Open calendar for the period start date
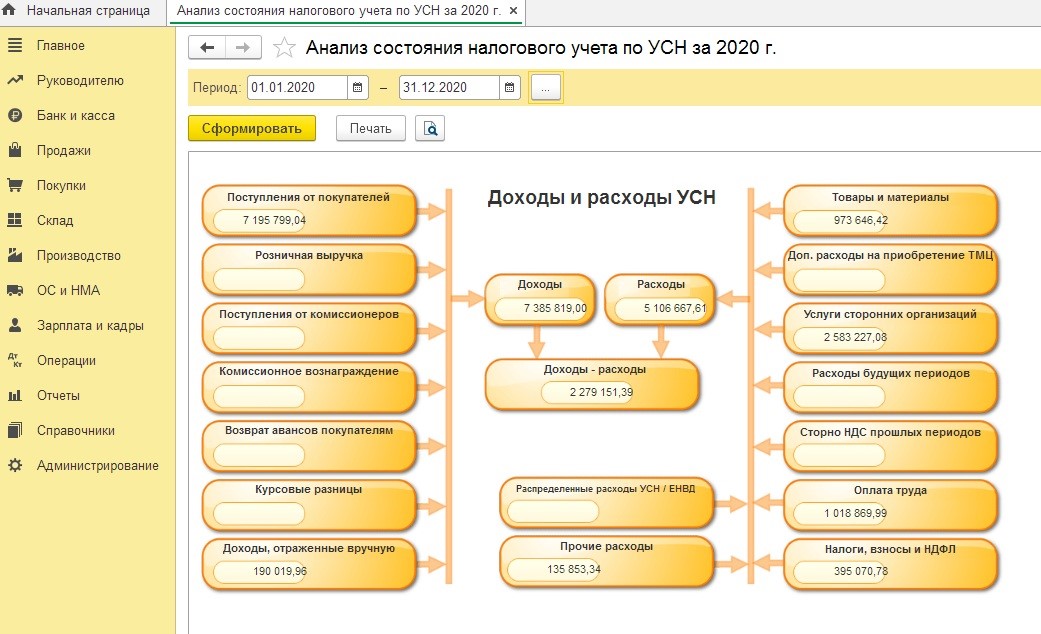Screen dimensions: 1041x634 pyautogui.click(x=357, y=88)
